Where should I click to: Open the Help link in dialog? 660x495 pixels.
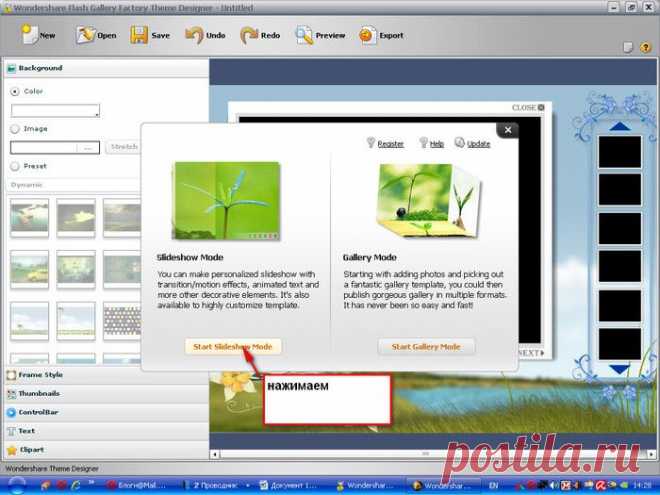tap(436, 144)
